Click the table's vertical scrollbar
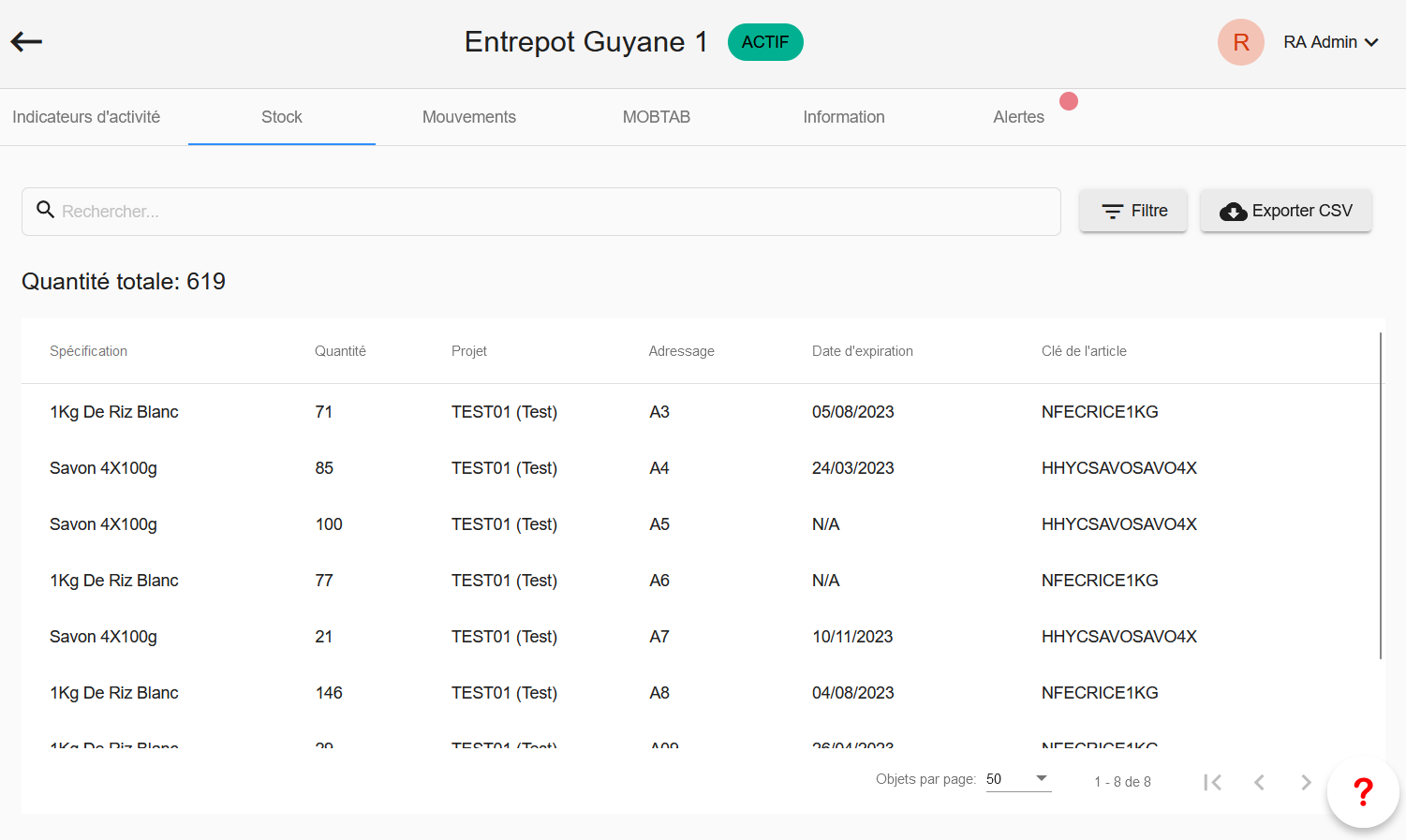The width and height of the screenshot is (1406, 840). (1381, 496)
